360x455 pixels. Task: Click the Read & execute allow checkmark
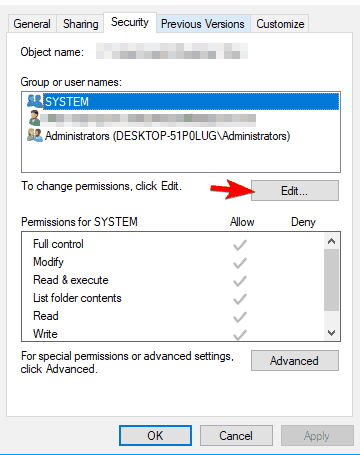240,281
